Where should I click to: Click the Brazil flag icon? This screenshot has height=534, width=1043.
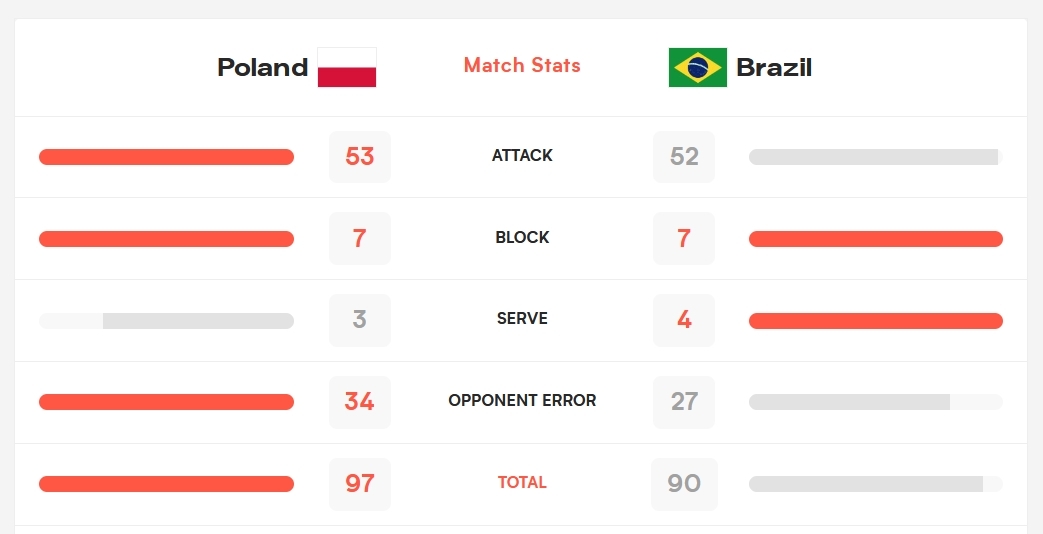pos(698,67)
